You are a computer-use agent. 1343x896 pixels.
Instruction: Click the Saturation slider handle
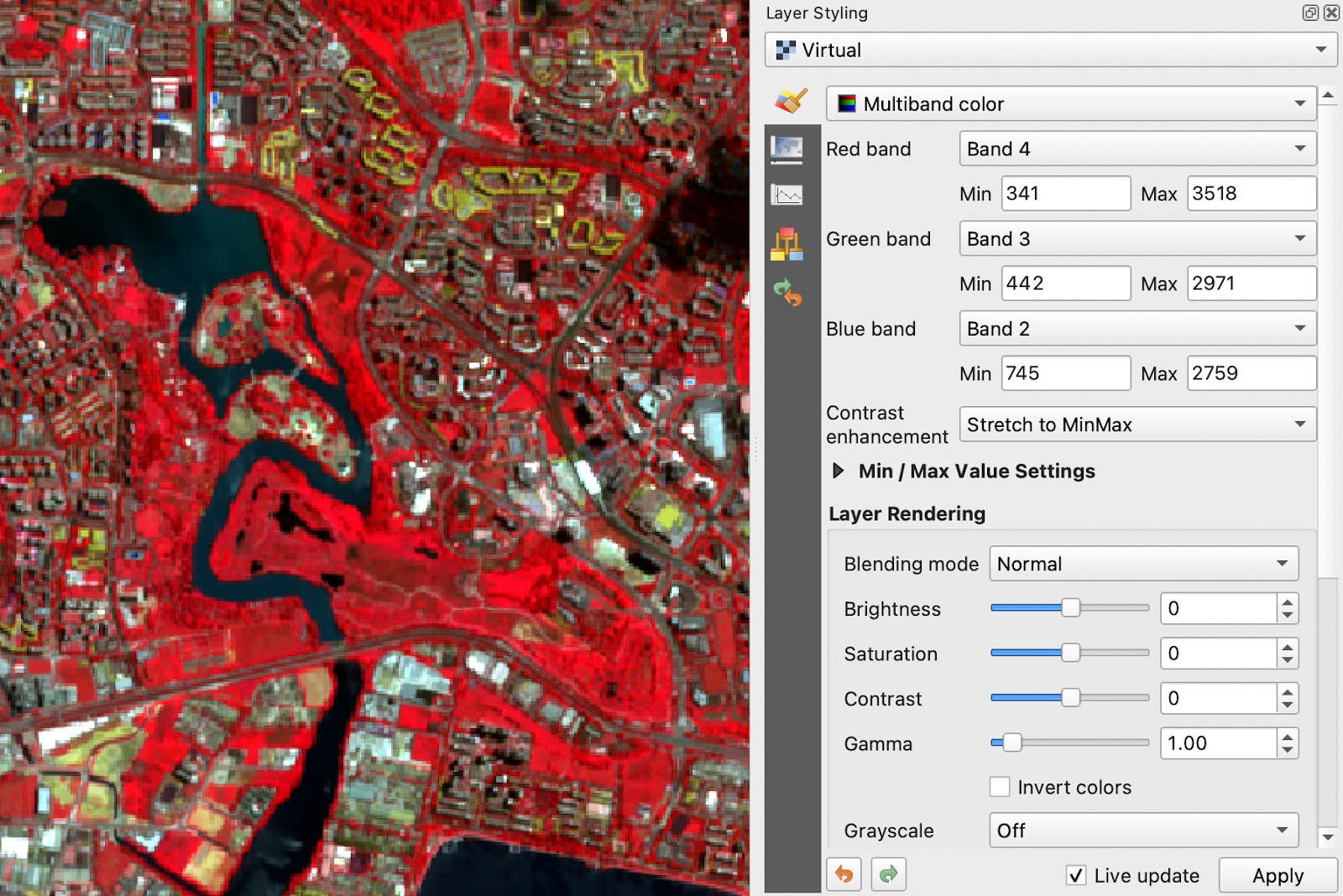pyautogui.click(x=1070, y=653)
